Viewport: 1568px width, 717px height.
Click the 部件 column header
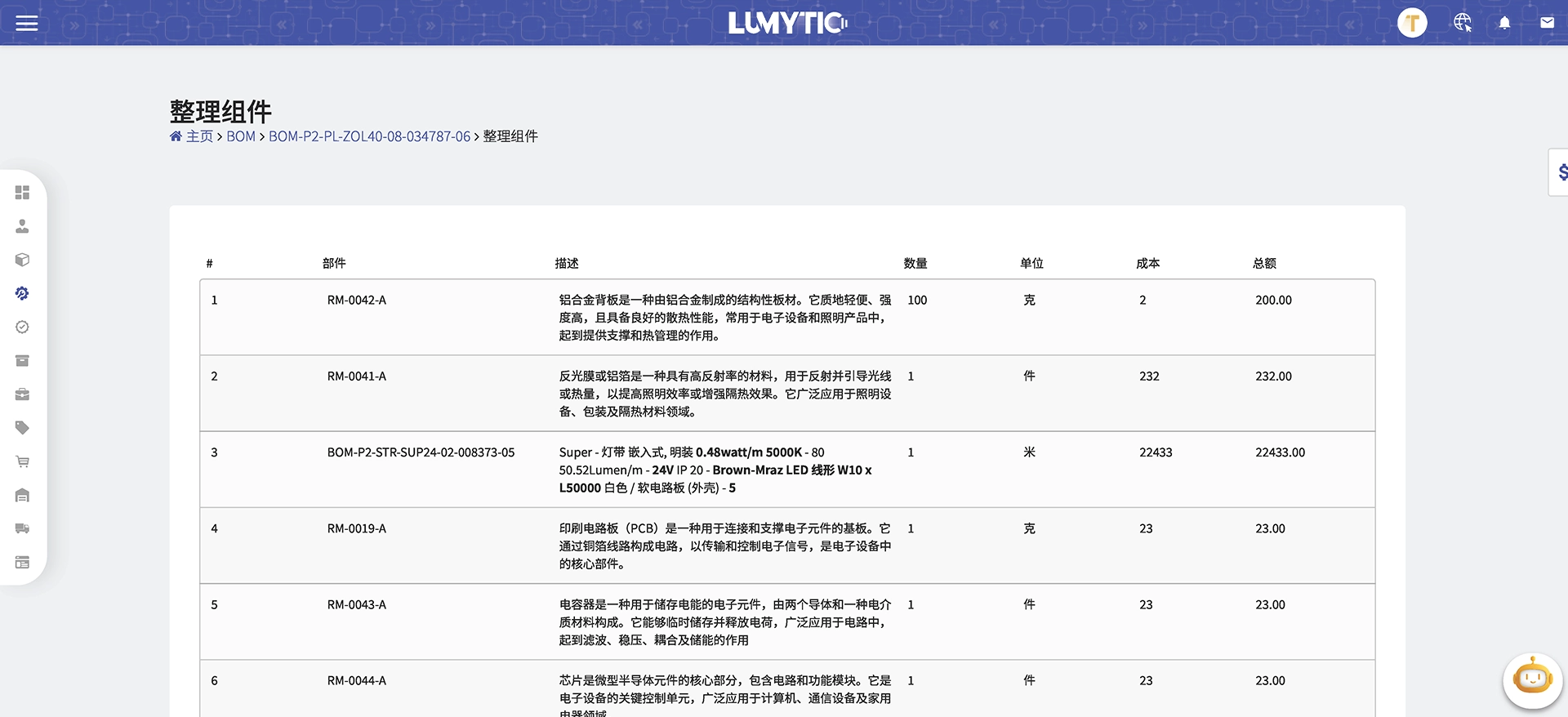point(334,263)
